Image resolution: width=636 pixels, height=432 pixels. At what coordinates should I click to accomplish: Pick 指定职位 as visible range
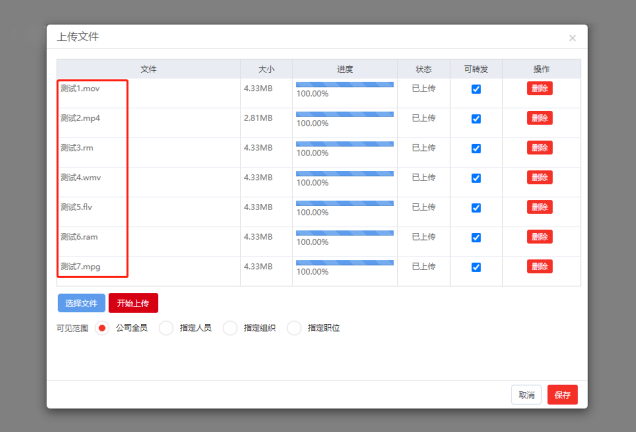(294, 328)
